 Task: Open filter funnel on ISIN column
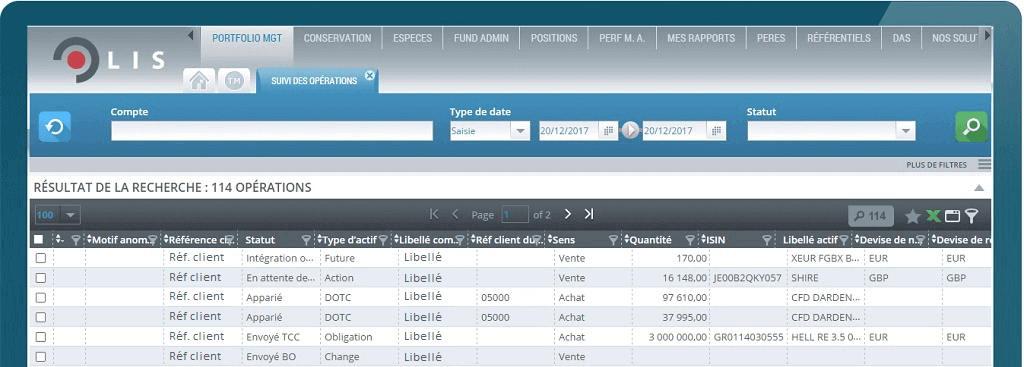click(767, 240)
